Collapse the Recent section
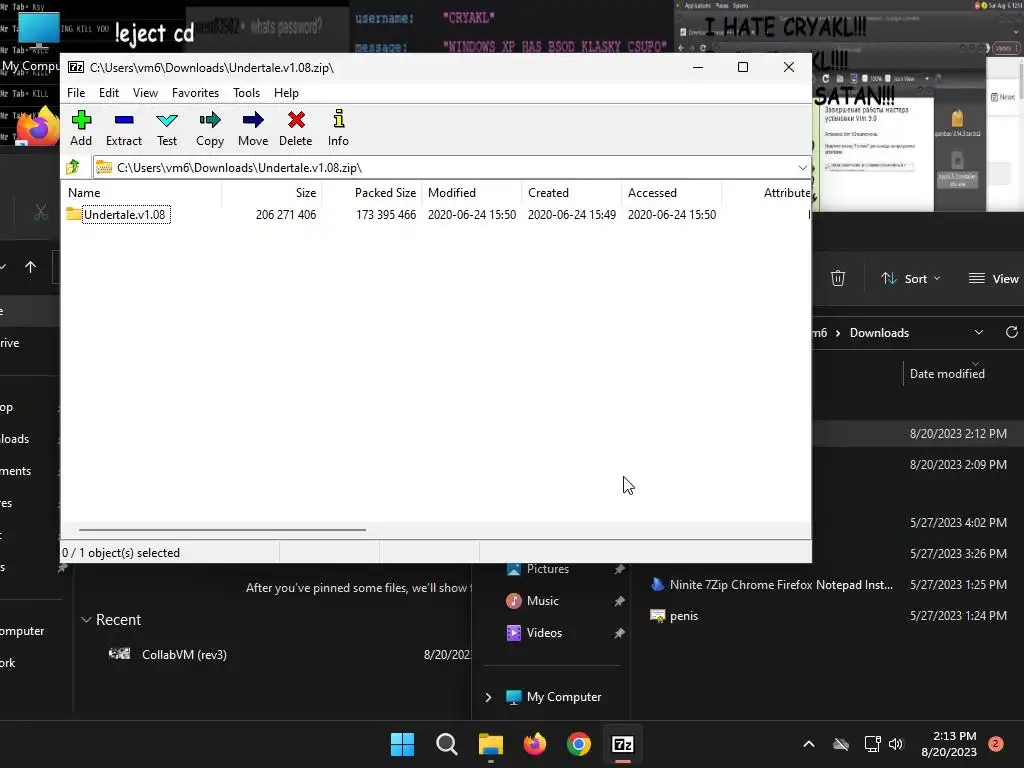The height and width of the screenshot is (768, 1024). pos(86,620)
